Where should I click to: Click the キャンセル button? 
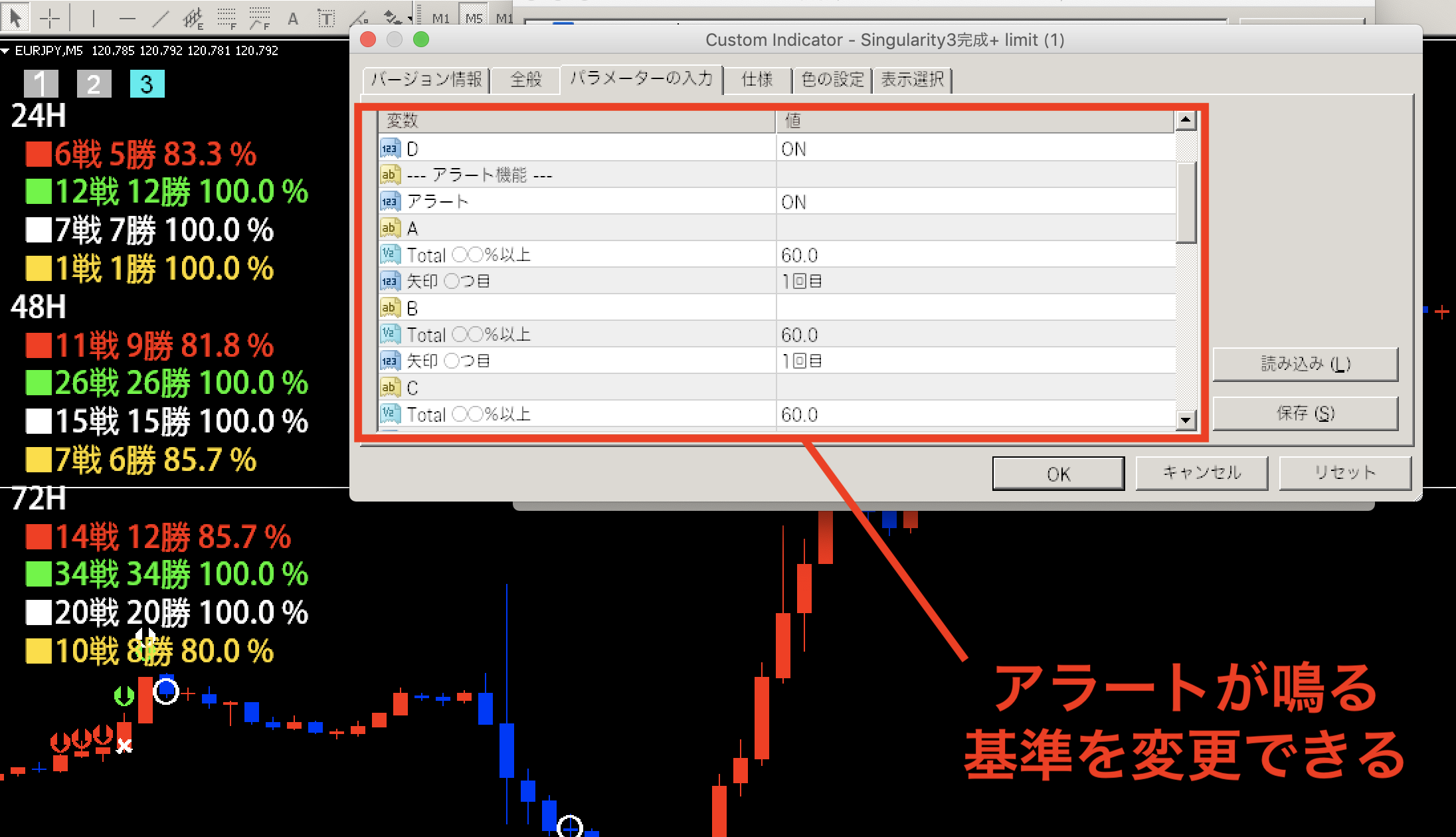[x=1202, y=473]
